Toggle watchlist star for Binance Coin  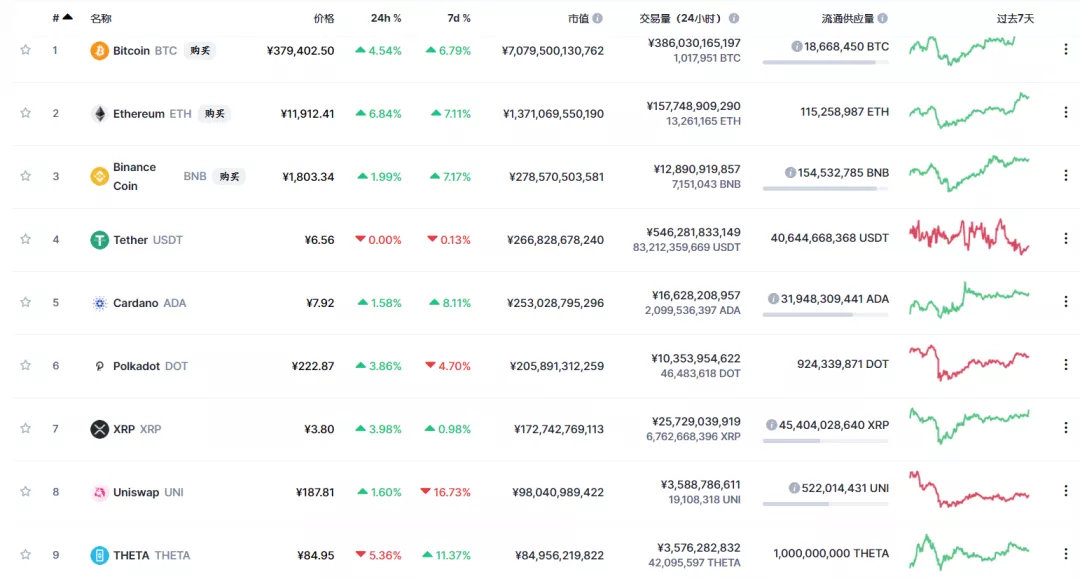click(x=25, y=176)
